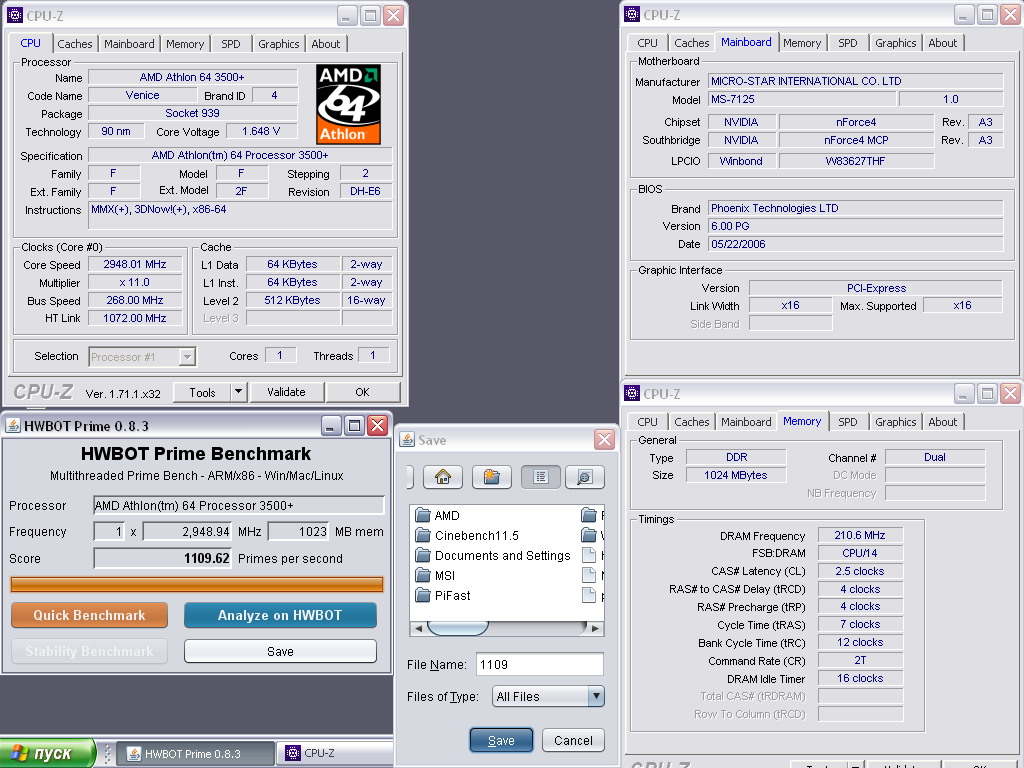
Task: Click DRAM Frequency value 210.6 MHz
Action: click(x=859, y=536)
